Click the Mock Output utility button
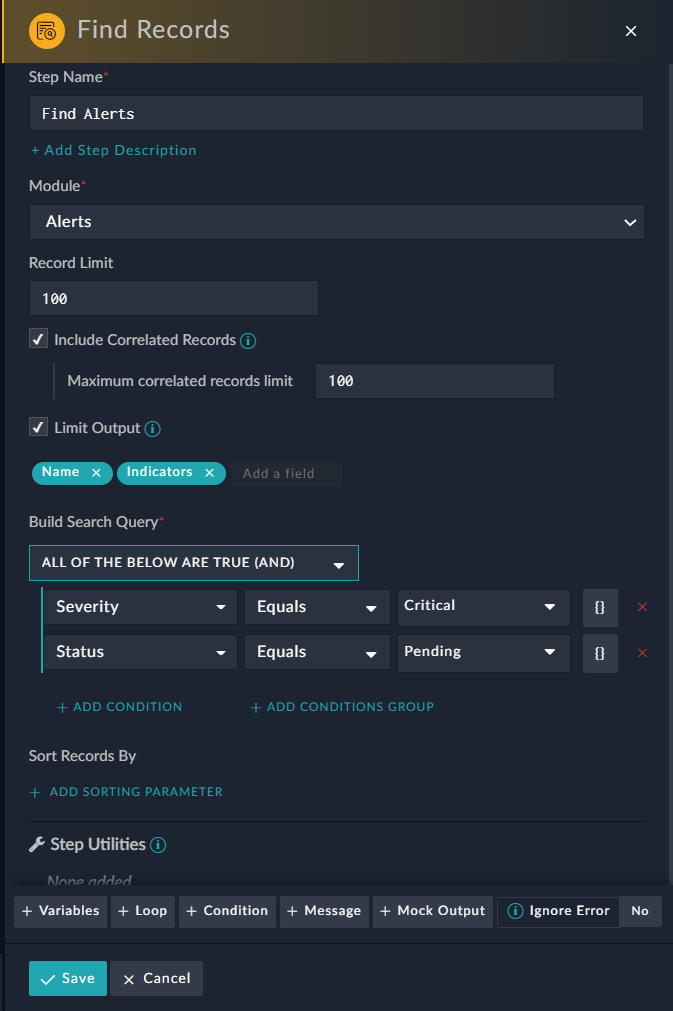The image size is (673, 1011). (432, 911)
